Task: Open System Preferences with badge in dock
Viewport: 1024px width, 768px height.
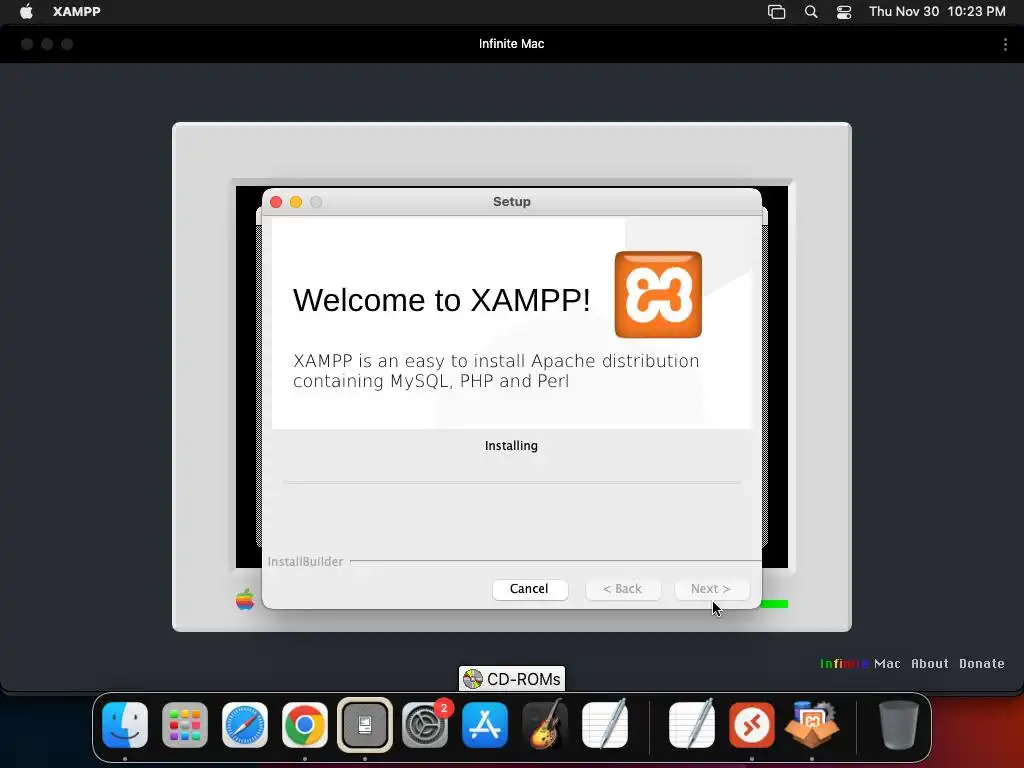Action: [424, 725]
